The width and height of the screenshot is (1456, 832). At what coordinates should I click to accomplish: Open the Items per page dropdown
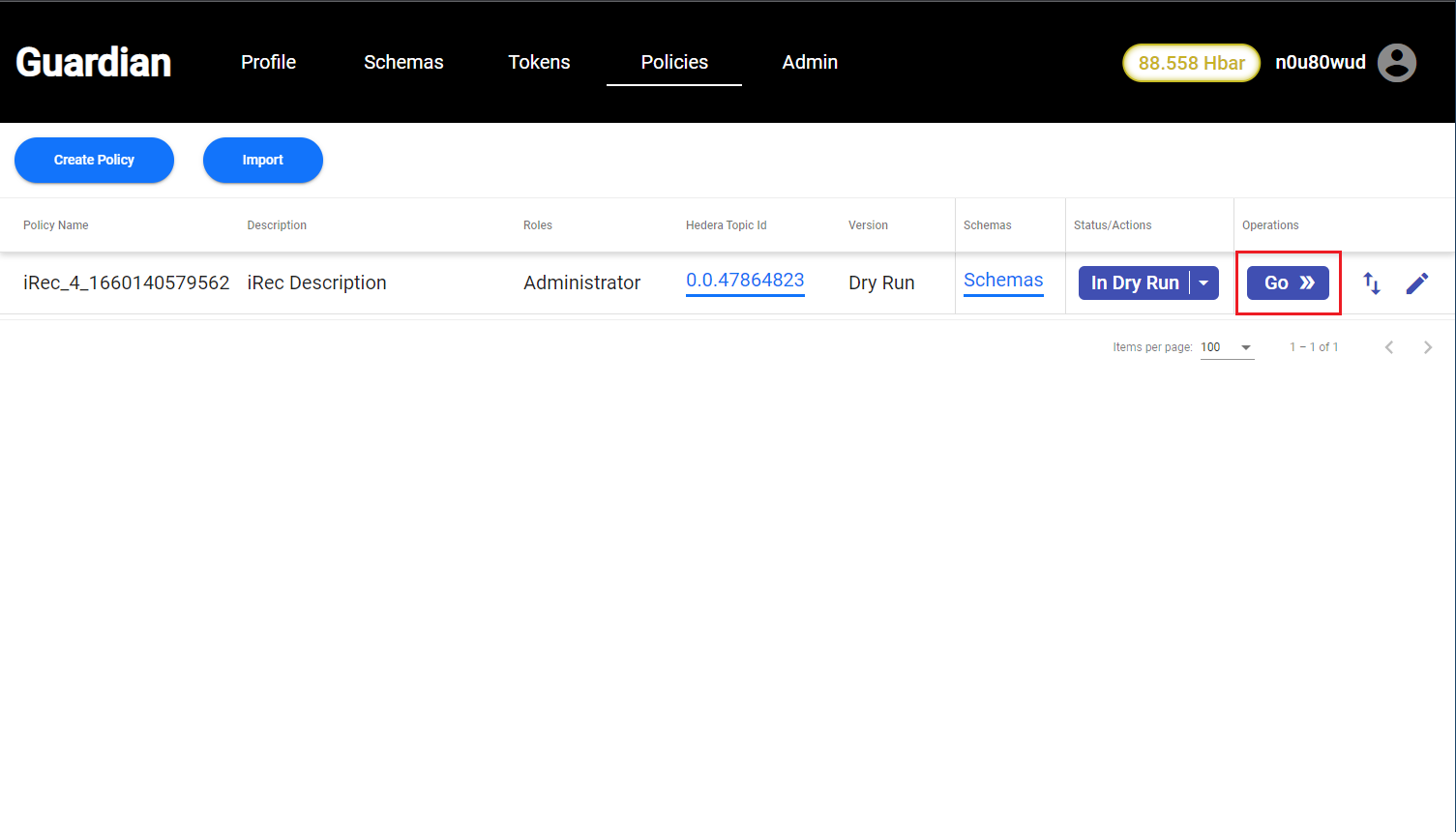(1227, 347)
